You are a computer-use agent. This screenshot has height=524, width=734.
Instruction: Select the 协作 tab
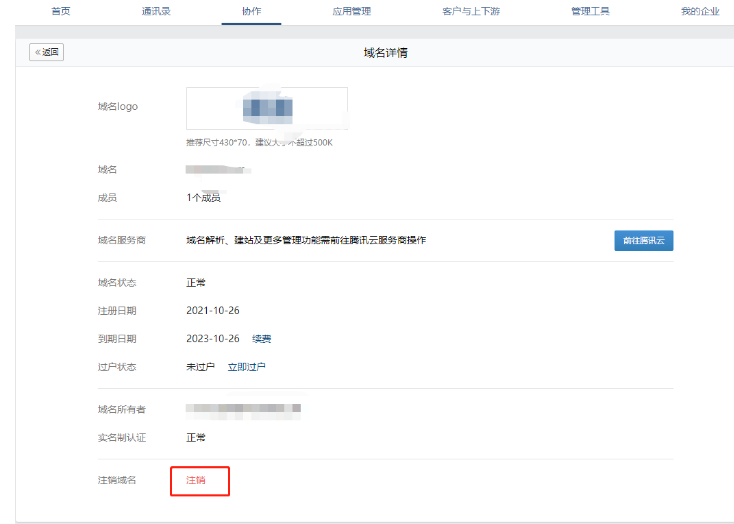click(252, 11)
